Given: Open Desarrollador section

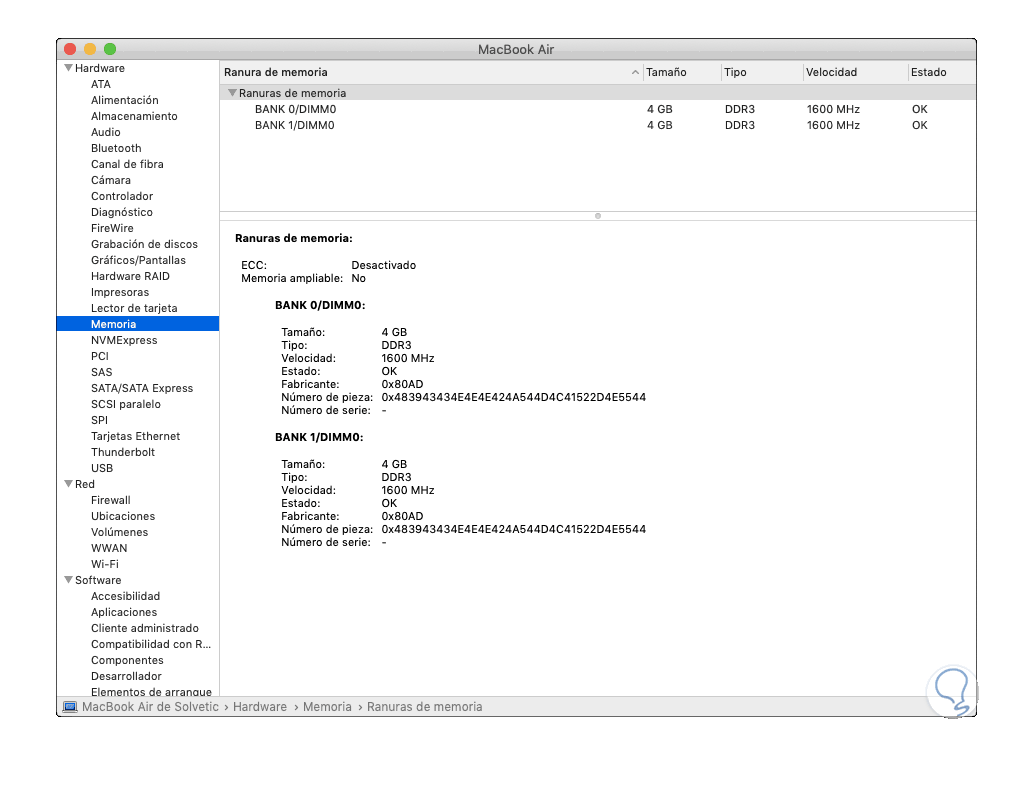Looking at the screenshot, I should pyautogui.click(x=126, y=676).
